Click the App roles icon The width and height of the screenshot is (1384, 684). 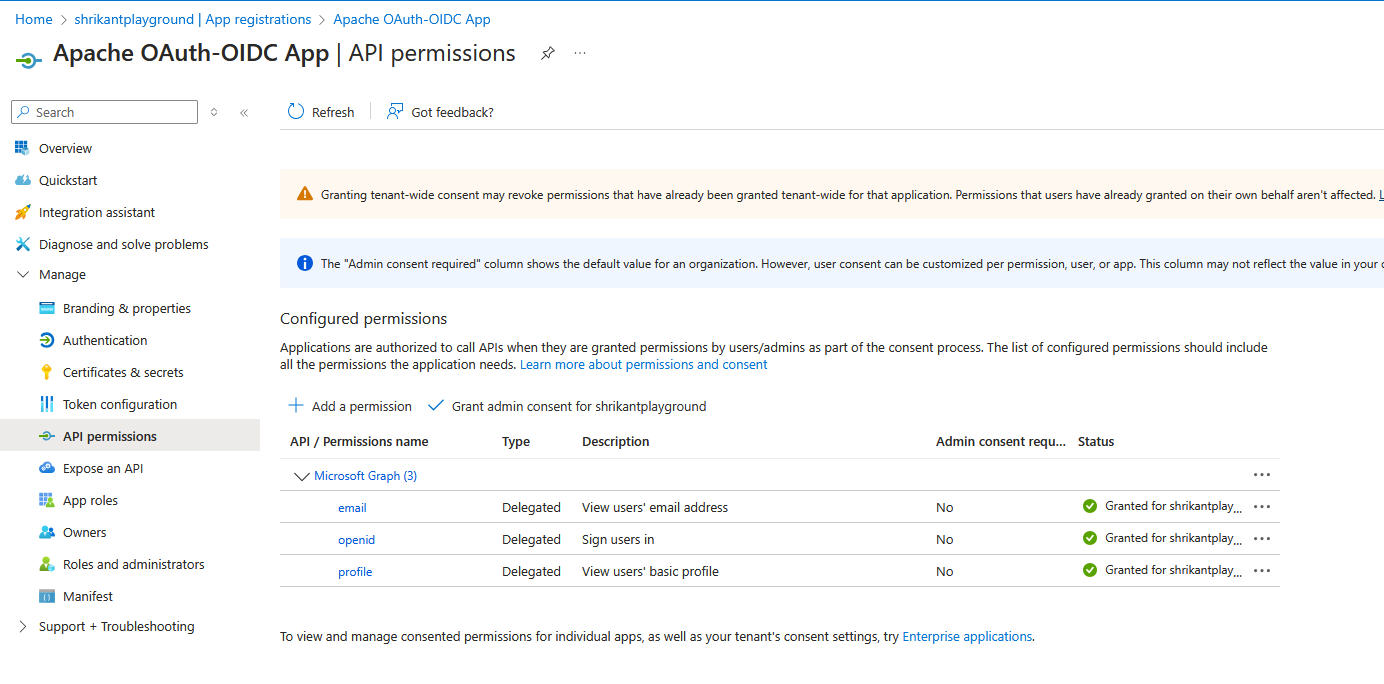point(46,500)
